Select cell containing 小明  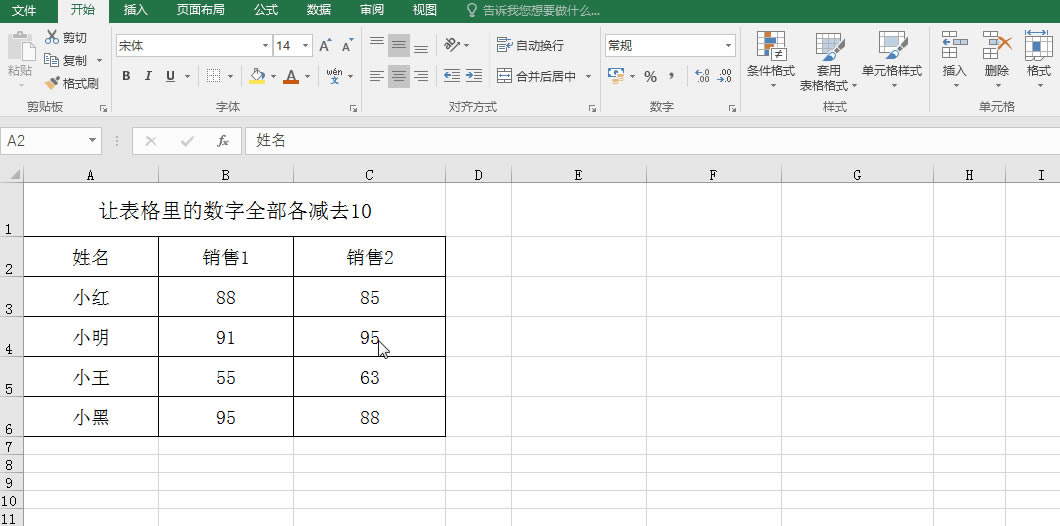pyautogui.click(x=91, y=337)
